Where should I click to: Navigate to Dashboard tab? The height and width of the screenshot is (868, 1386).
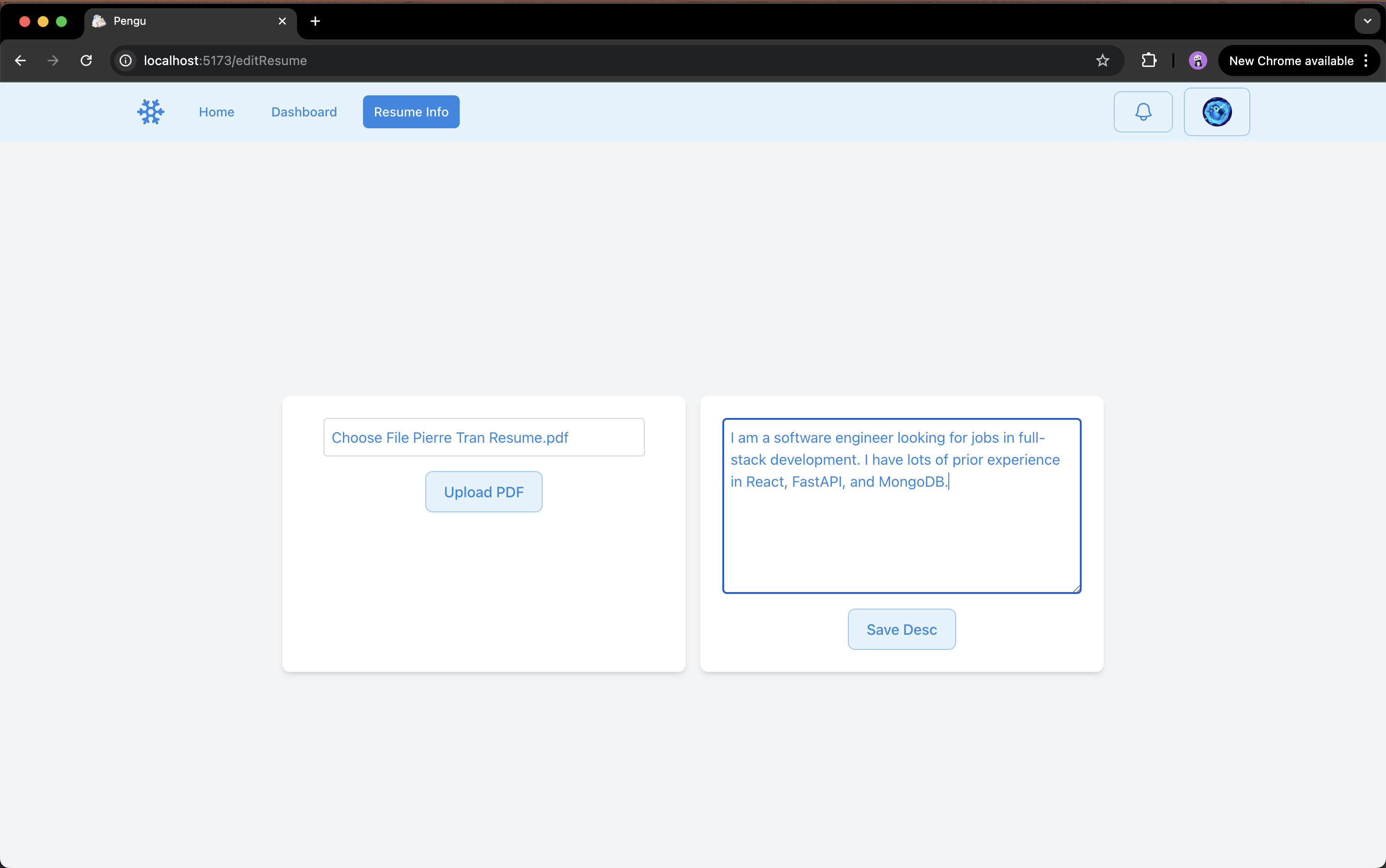(x=304, y=112)
